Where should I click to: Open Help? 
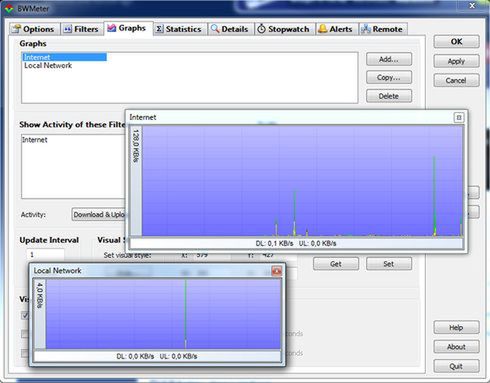click(x=456, y=327)
